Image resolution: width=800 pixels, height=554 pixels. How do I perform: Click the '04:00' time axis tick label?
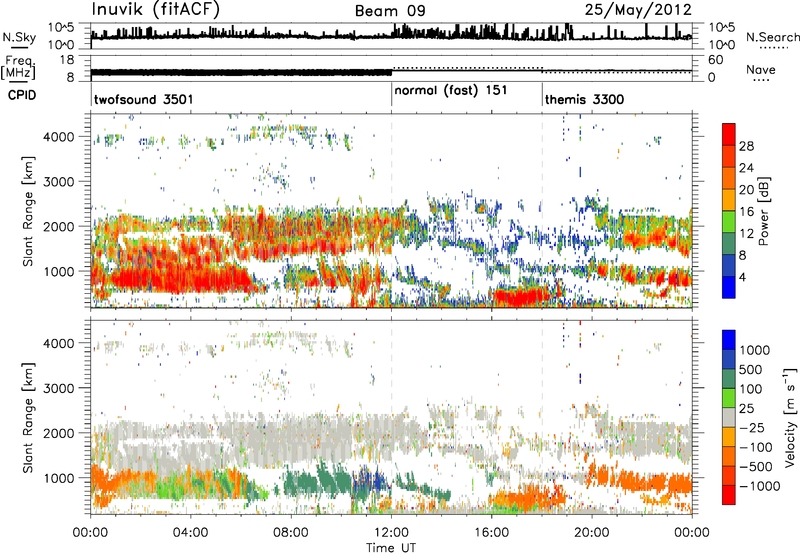pyautogui.click(x=190, y=533)
